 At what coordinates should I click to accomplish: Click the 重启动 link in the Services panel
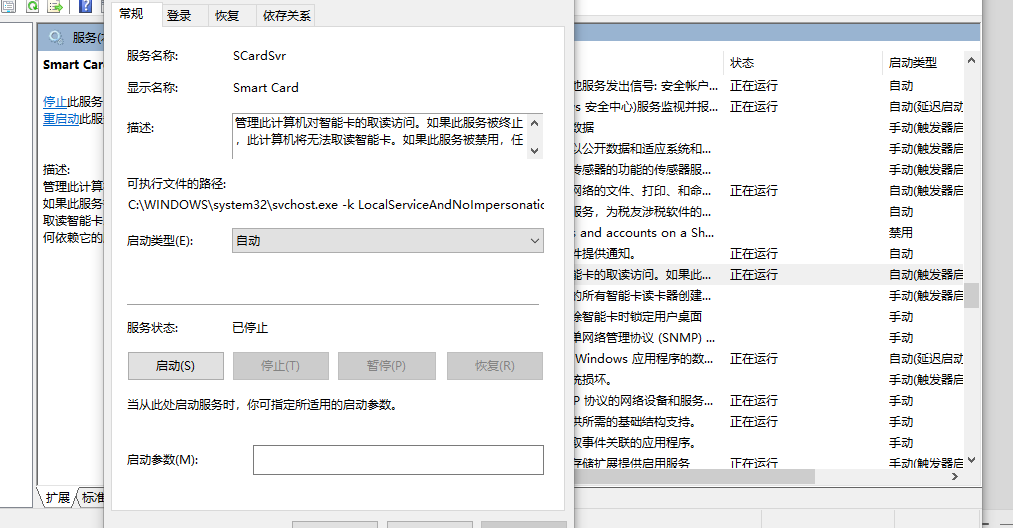point(61,118)
